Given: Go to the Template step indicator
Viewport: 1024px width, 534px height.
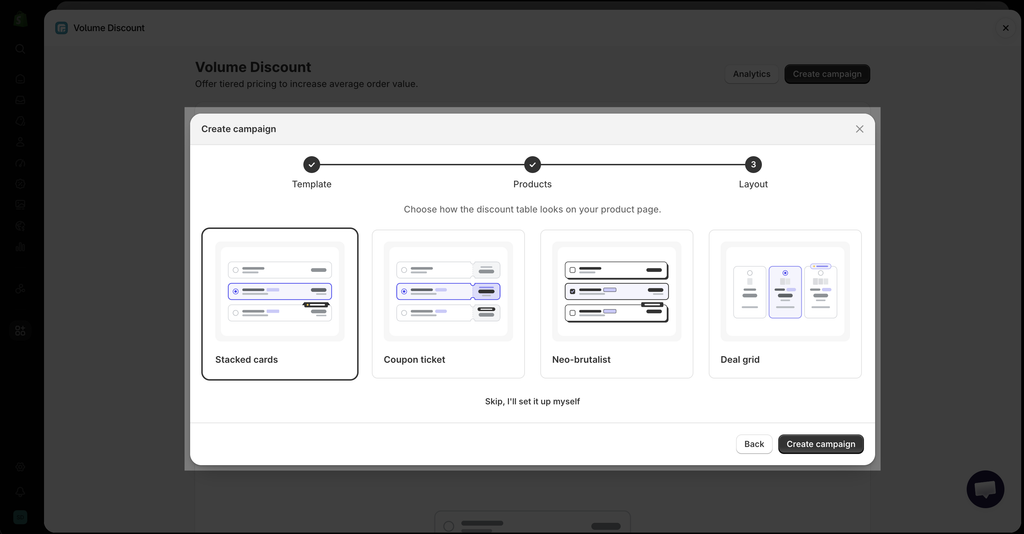Looking at the screenshot, I should [x=312, y=165].
